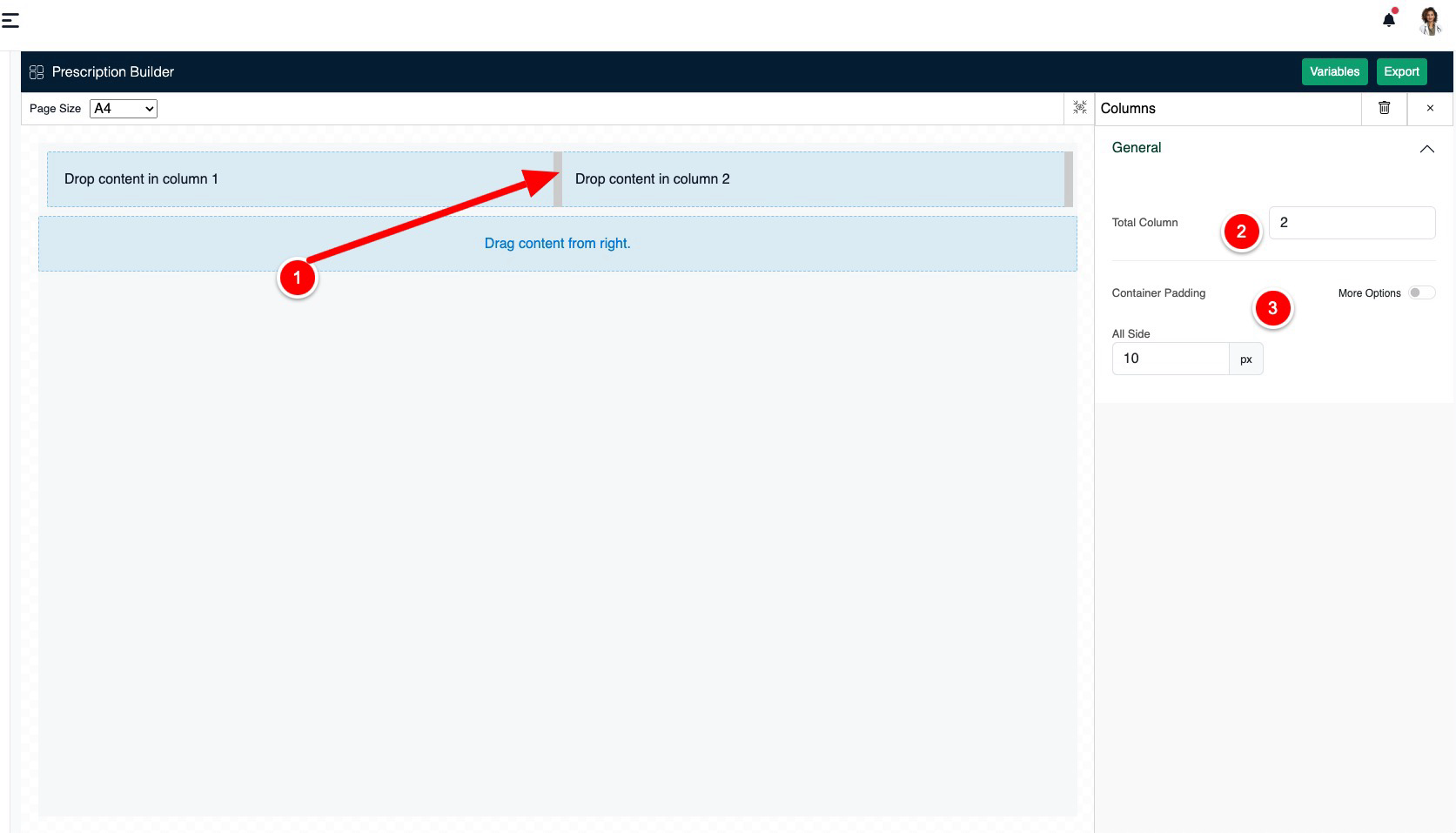Focus the Total Column input field
This screenshot has width=1456, height=833.
tap(1351, 223)
